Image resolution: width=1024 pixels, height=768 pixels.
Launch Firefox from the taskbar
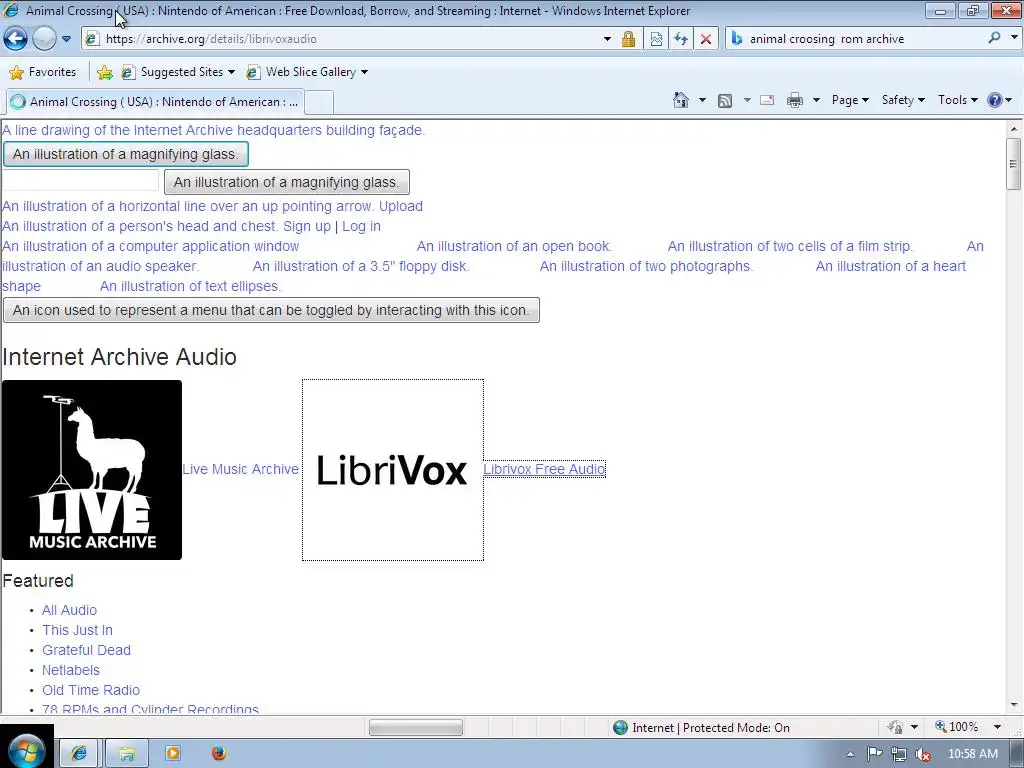(x=219, y=753)
